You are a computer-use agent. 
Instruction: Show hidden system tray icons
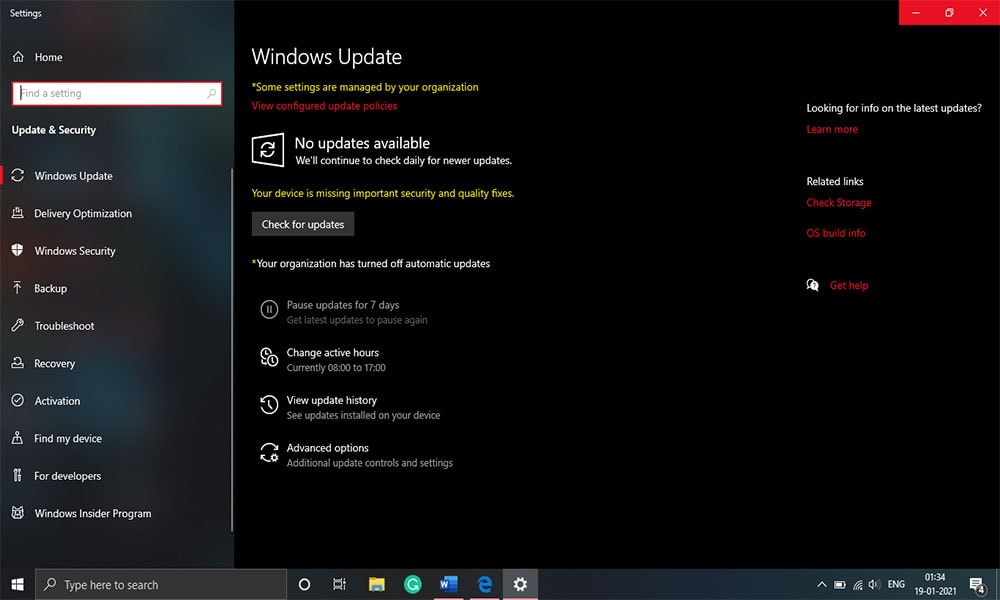[x=822, y=584]
